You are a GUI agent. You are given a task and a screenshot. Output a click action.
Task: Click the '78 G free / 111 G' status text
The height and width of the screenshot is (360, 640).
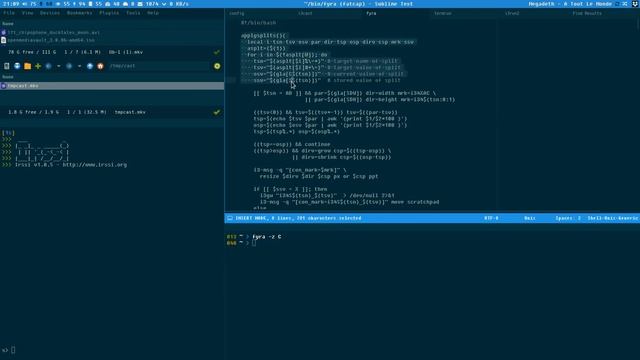[32, 52]
